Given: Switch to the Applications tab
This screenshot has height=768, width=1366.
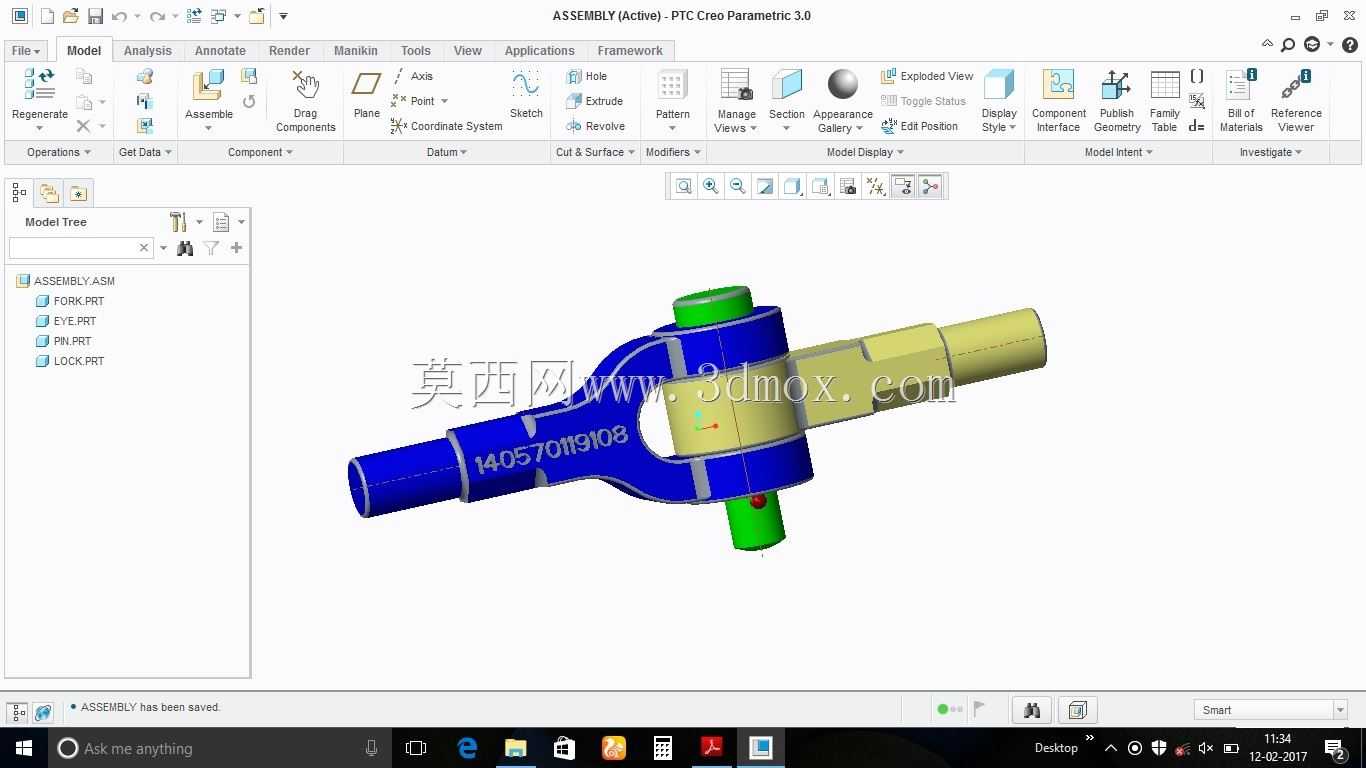Looking at the screenshot, I should point(540,51).
